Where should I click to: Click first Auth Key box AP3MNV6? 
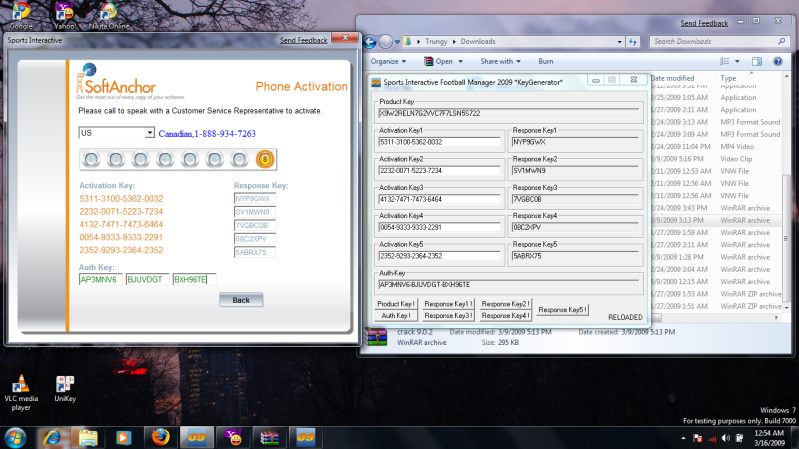(x=100, y=279)
